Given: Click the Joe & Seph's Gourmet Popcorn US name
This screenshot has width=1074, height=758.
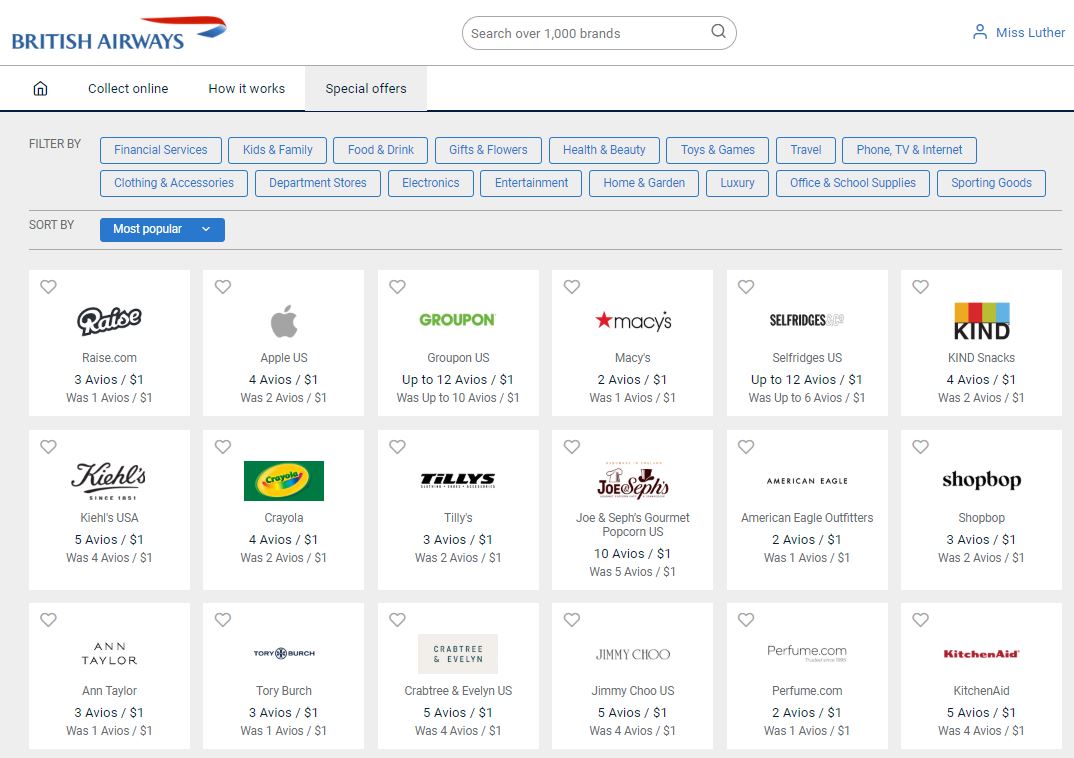Looking at the screenshot, I should tap(633, 525).
